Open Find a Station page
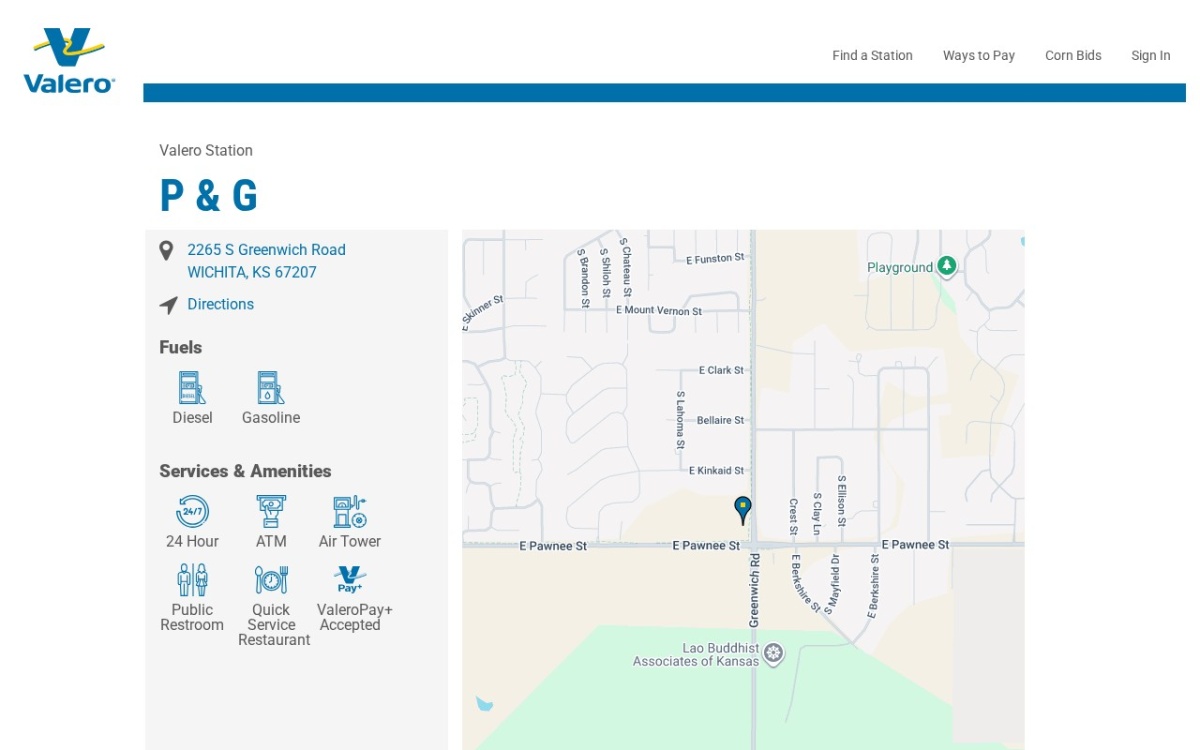Image resolution: width=1200 pixels, height=750 pixels. [872, 56]
